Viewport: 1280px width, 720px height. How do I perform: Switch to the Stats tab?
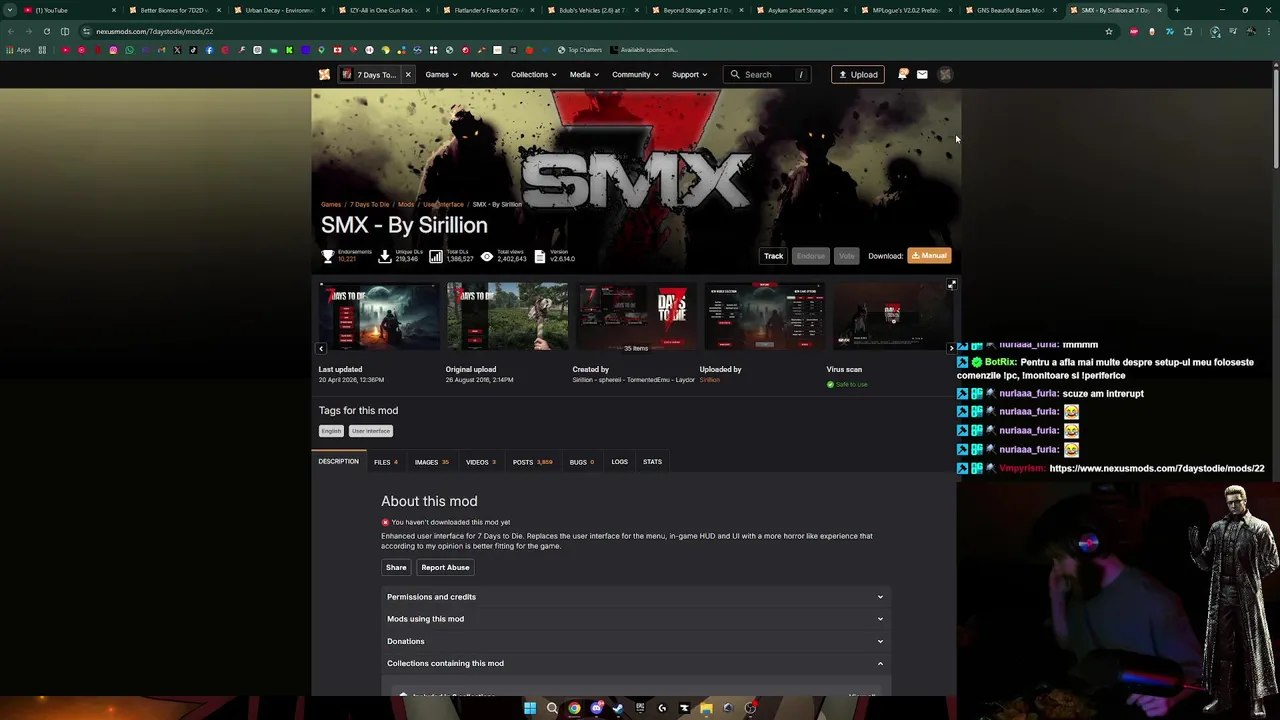tap(652, 462)
